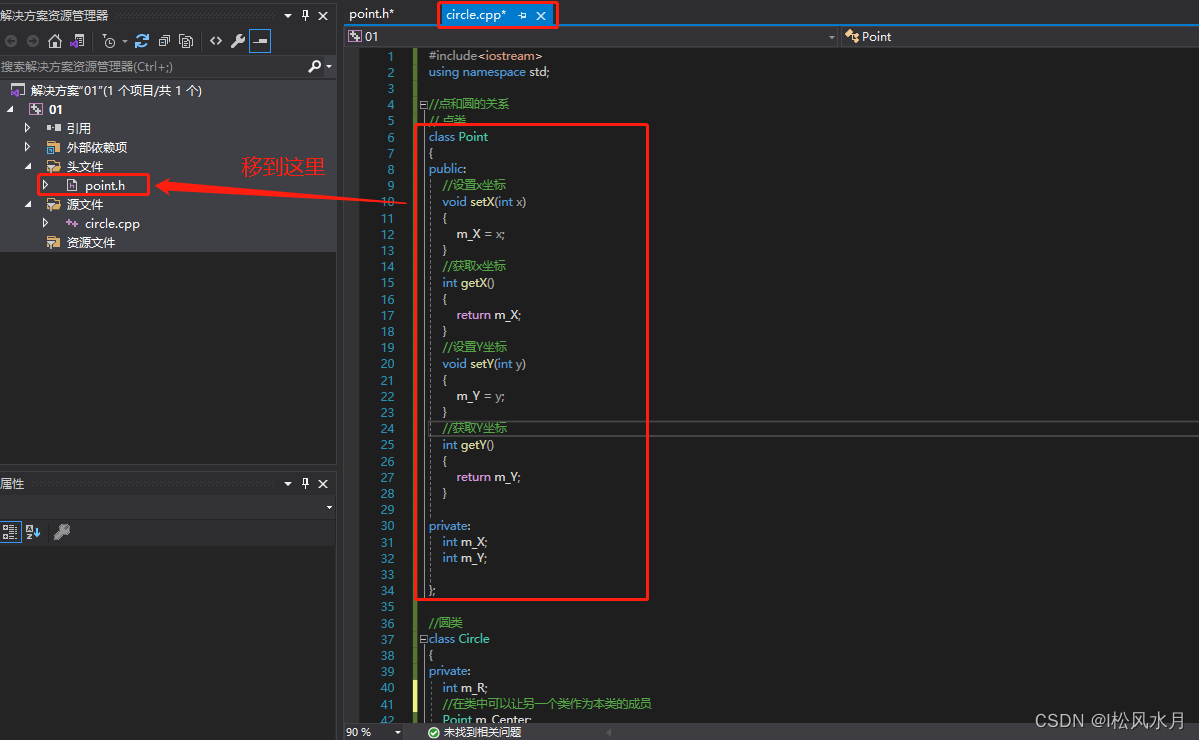The width and height of the screenshot is (1199, 740).
Task: Switch to the circle.cpp* editor tab
Action: coord(476,15)
